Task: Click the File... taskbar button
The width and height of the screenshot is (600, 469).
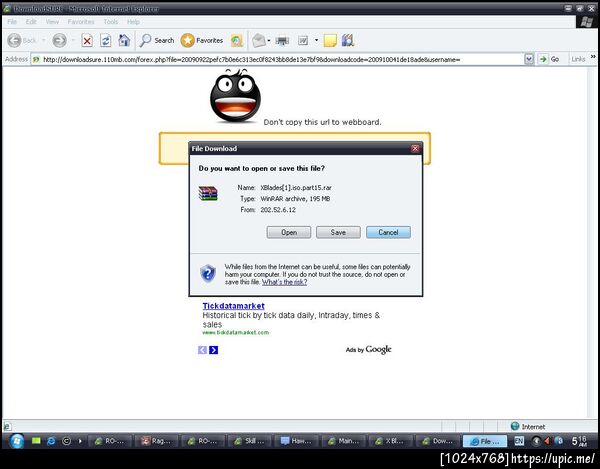Action: tap(485, 441)
